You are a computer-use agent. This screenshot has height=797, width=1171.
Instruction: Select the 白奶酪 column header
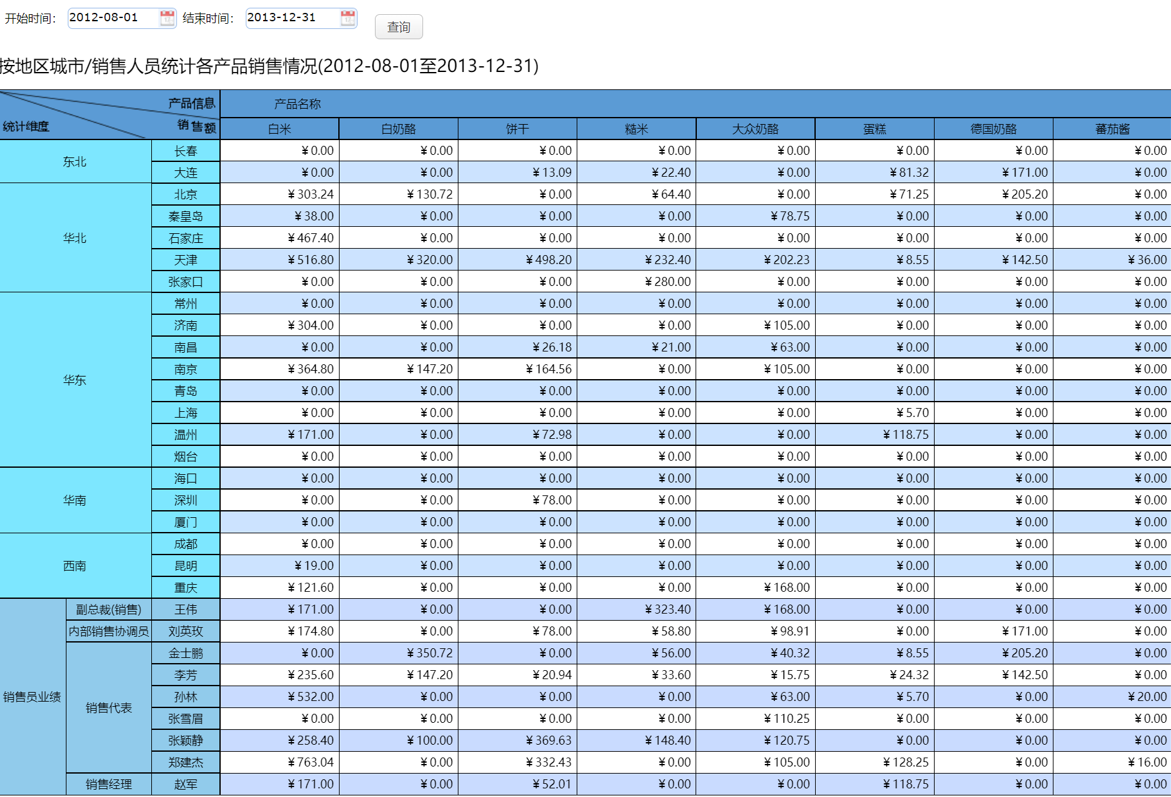point(399,128)
